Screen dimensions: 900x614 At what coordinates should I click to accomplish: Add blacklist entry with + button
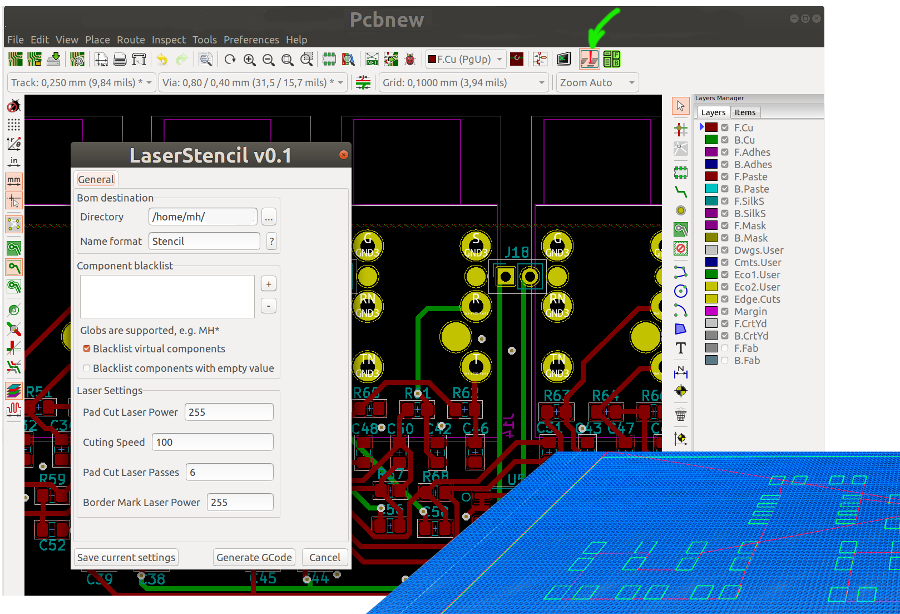(269, 284)
